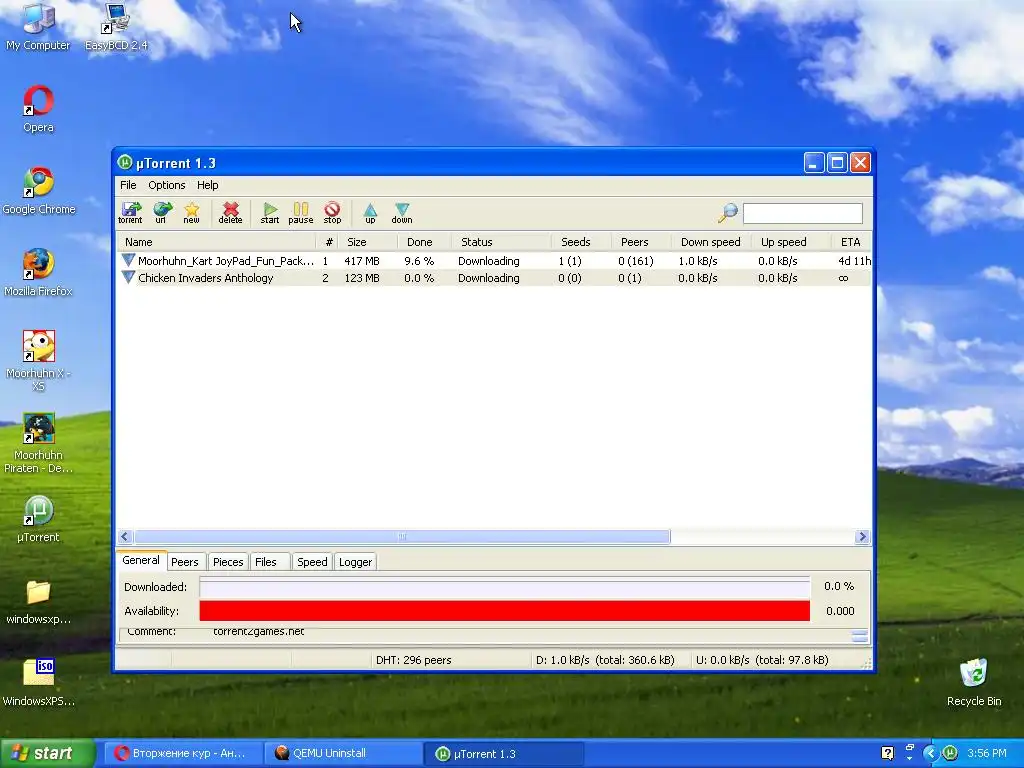Focus the search input field in toolbar
Image resolution: width=1024 pixels, height=768 pixels.
803,213
